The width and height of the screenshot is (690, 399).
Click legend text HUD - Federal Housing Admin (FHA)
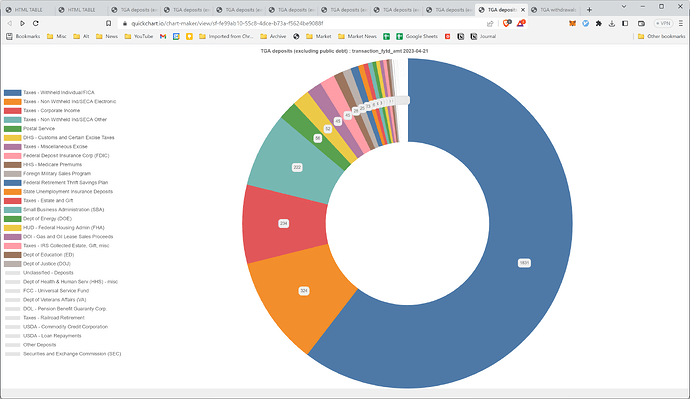[x=64, y=228]
